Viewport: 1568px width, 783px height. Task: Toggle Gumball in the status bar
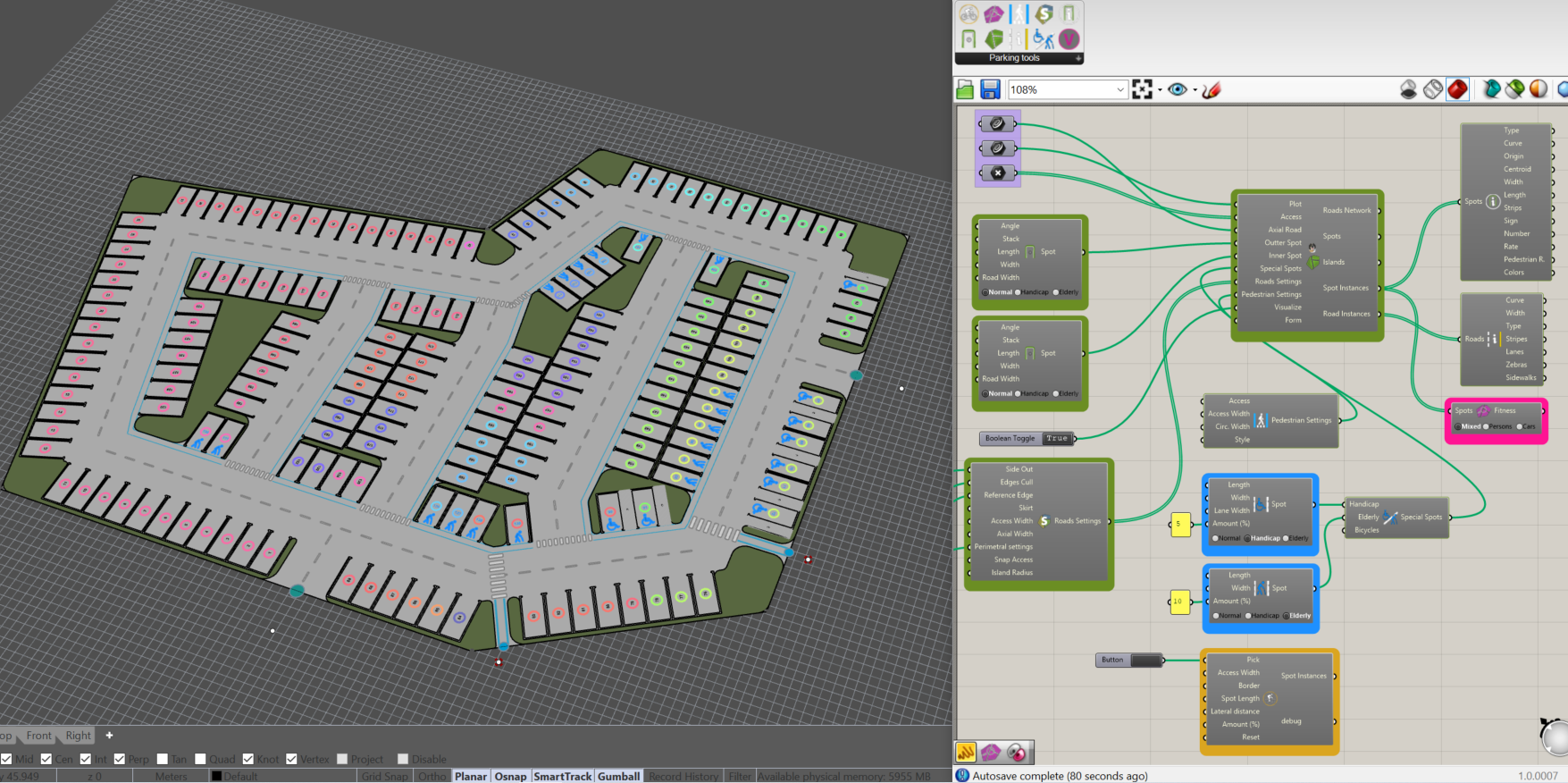619,776
